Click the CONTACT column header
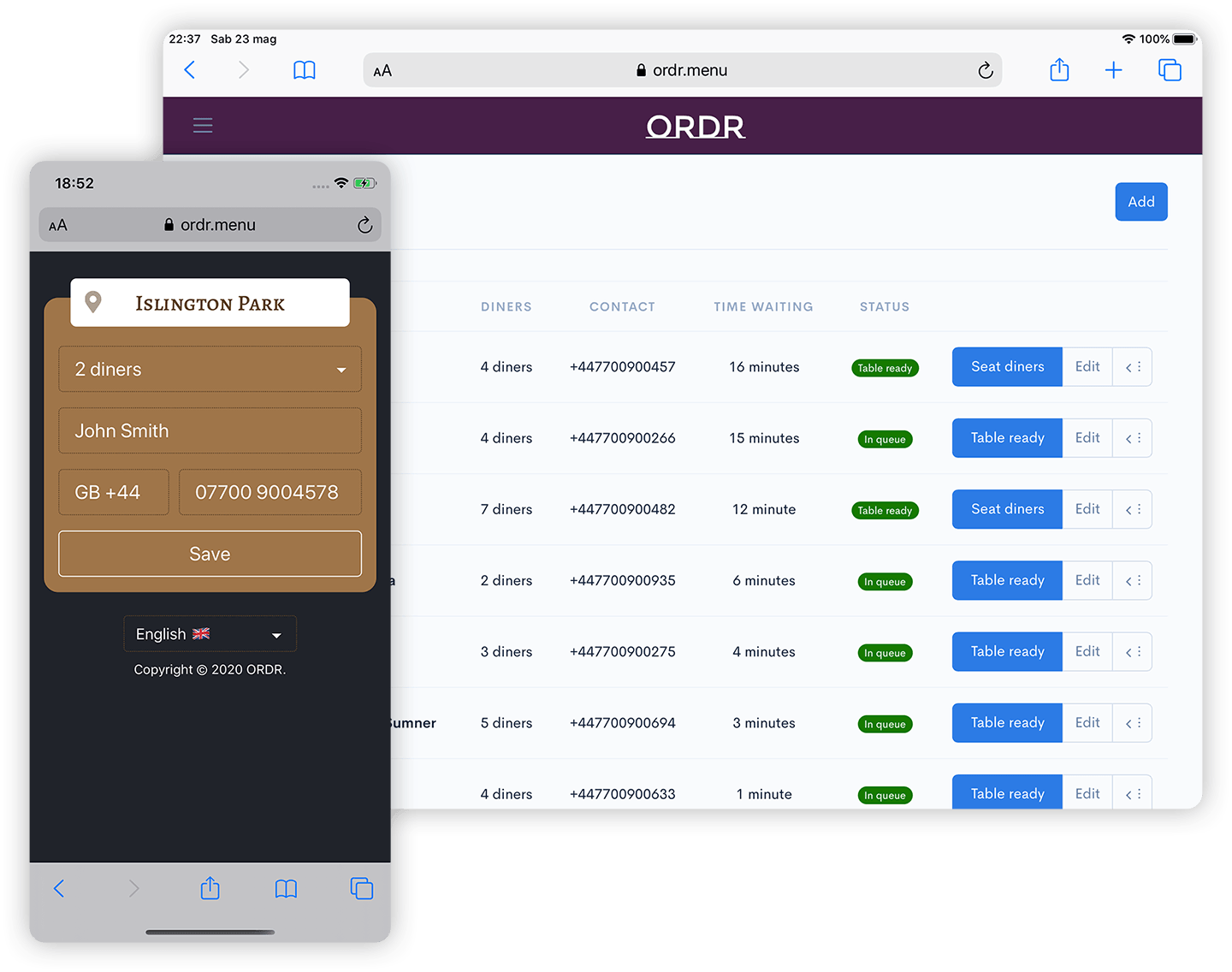The height and width of the screenshot is (972, 1232). (622, 306)
